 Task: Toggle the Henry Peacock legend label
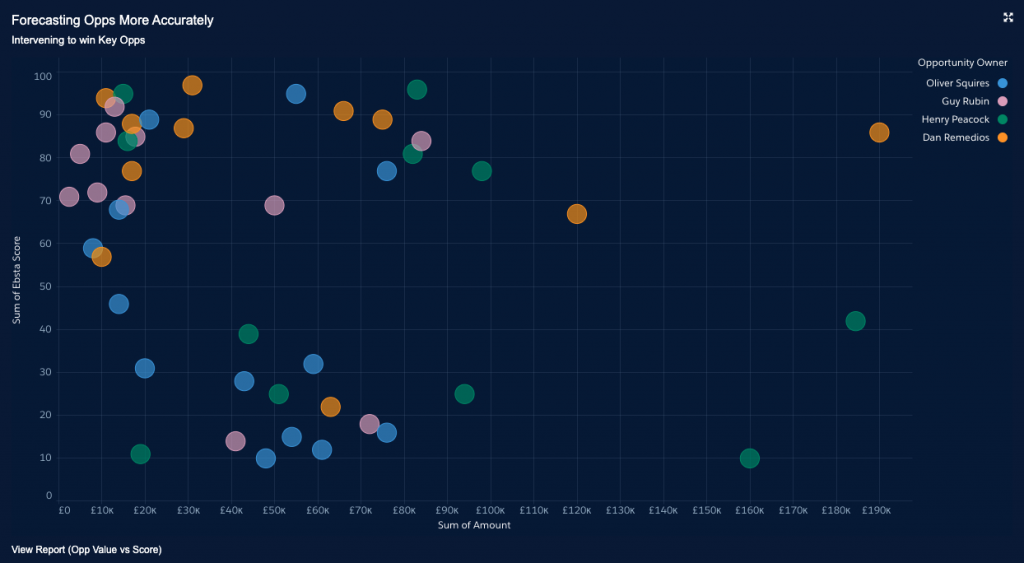coord(955,119)
